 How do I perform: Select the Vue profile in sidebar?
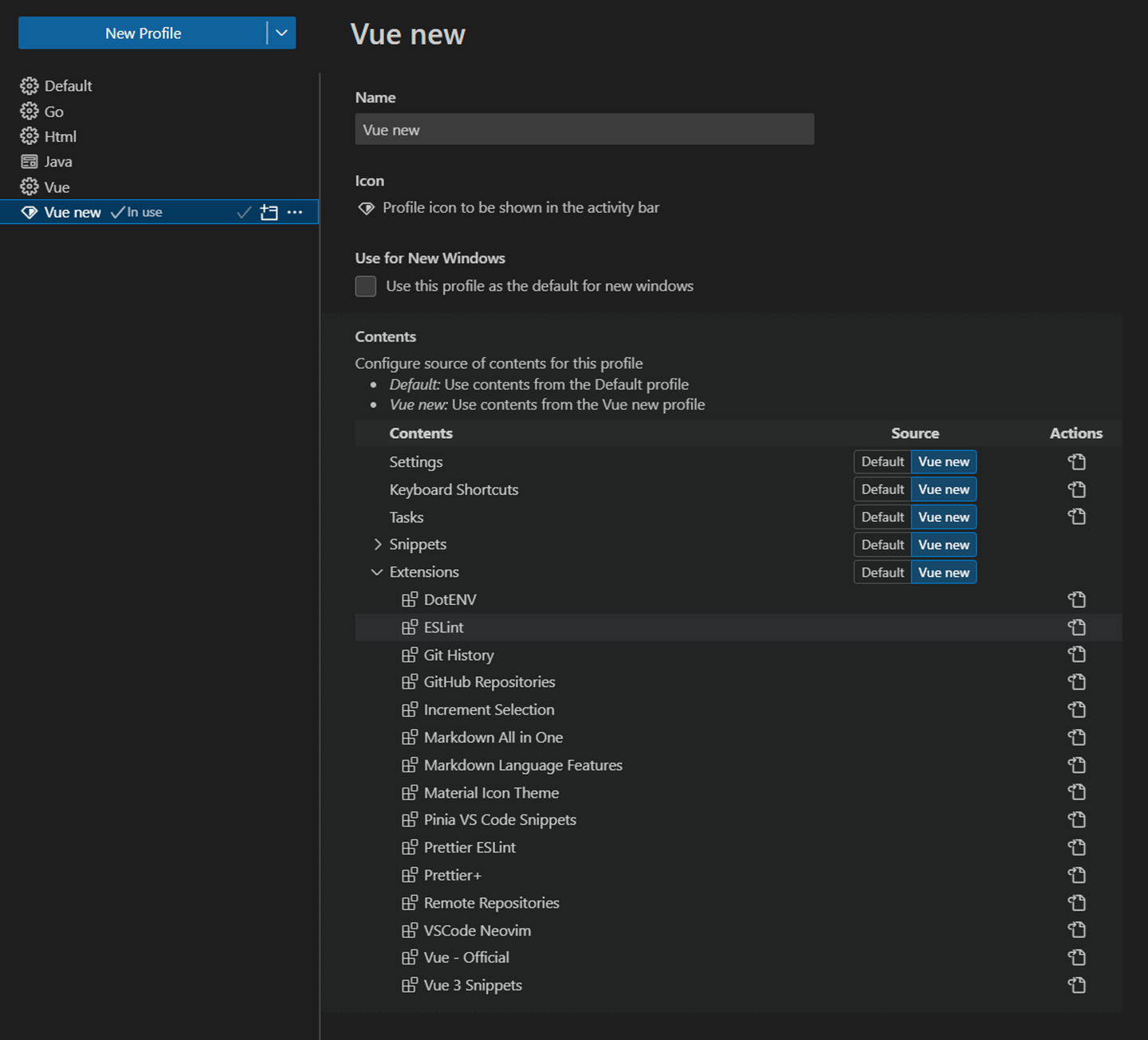click(x=56, y=186)
